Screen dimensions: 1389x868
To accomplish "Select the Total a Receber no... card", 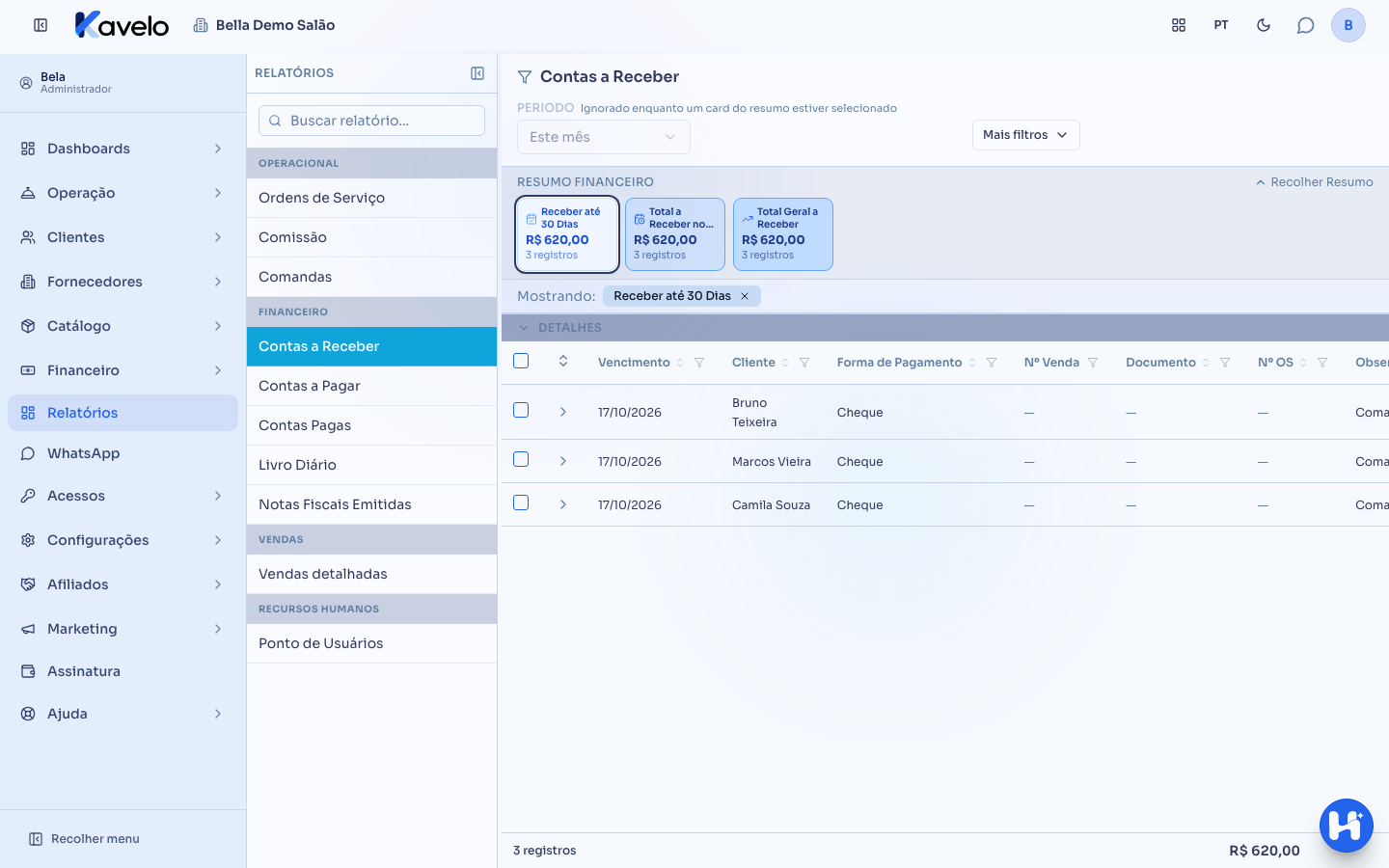I will tap(675, 234).
